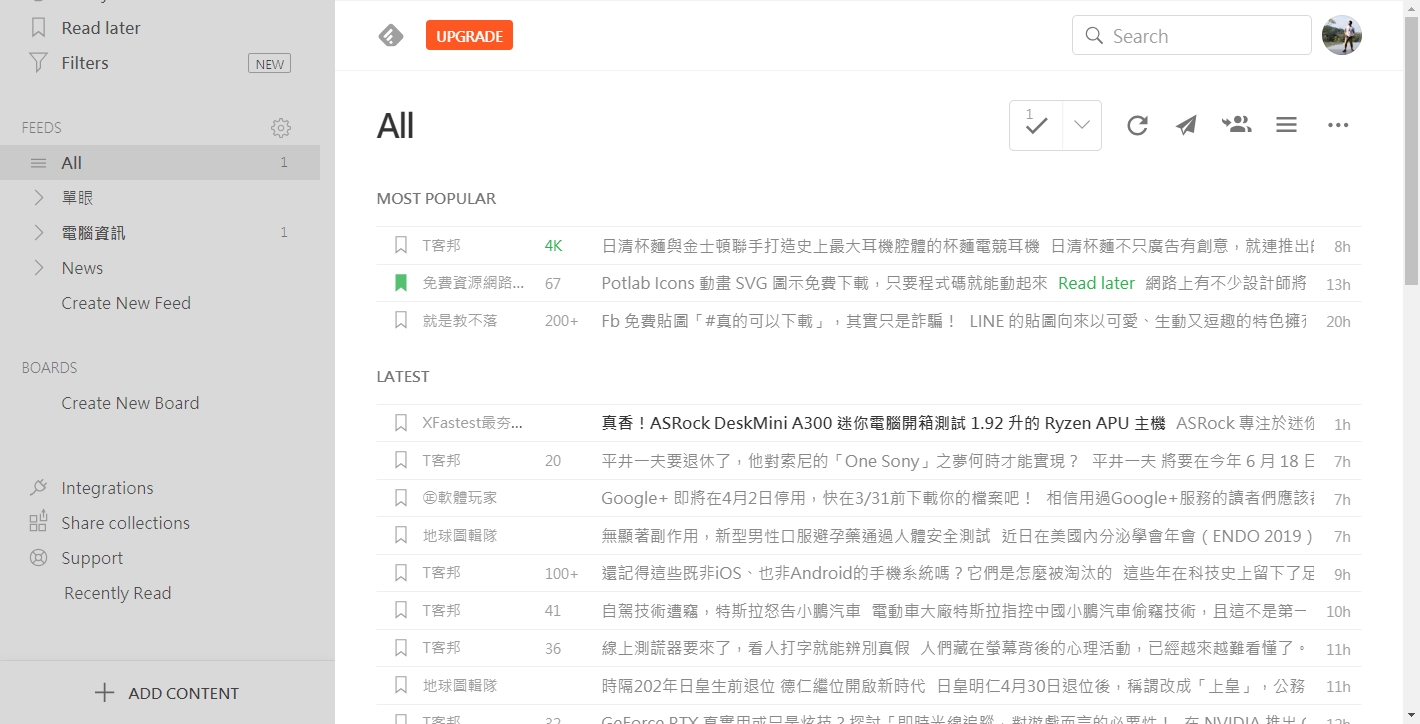Click the green Read later tag

[x=1096, y=283]
